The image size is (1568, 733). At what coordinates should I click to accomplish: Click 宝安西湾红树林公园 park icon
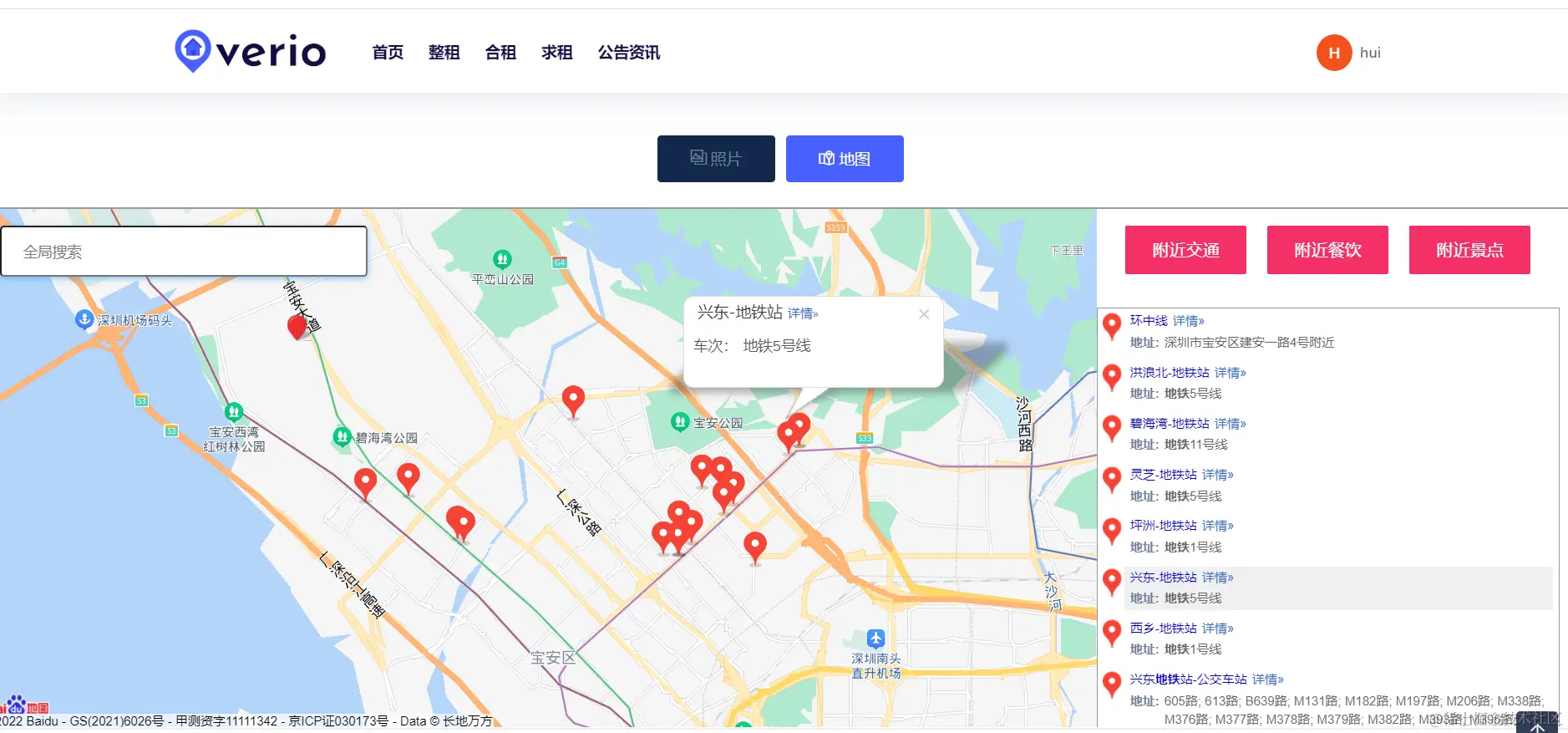[x=234, y=412]
